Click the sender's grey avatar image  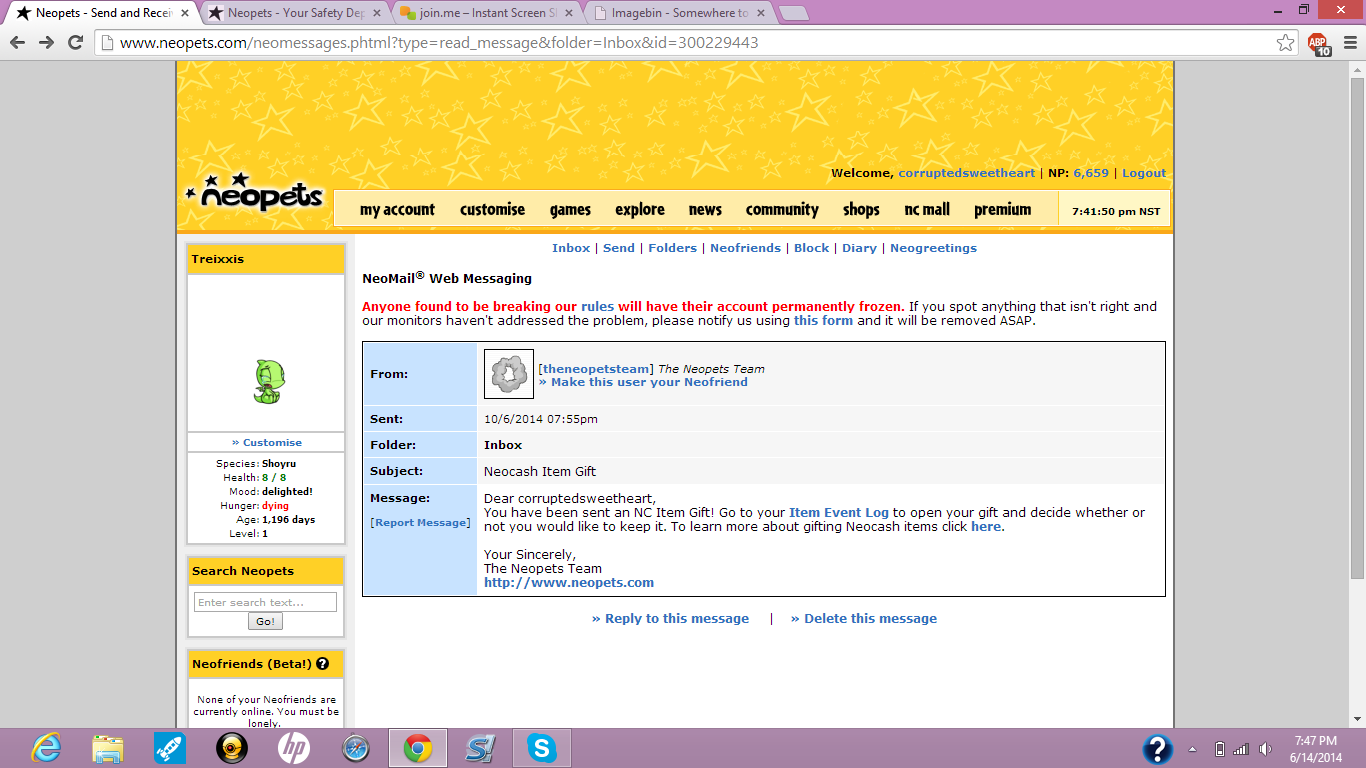pyautogui.click(x=508, y=374)
